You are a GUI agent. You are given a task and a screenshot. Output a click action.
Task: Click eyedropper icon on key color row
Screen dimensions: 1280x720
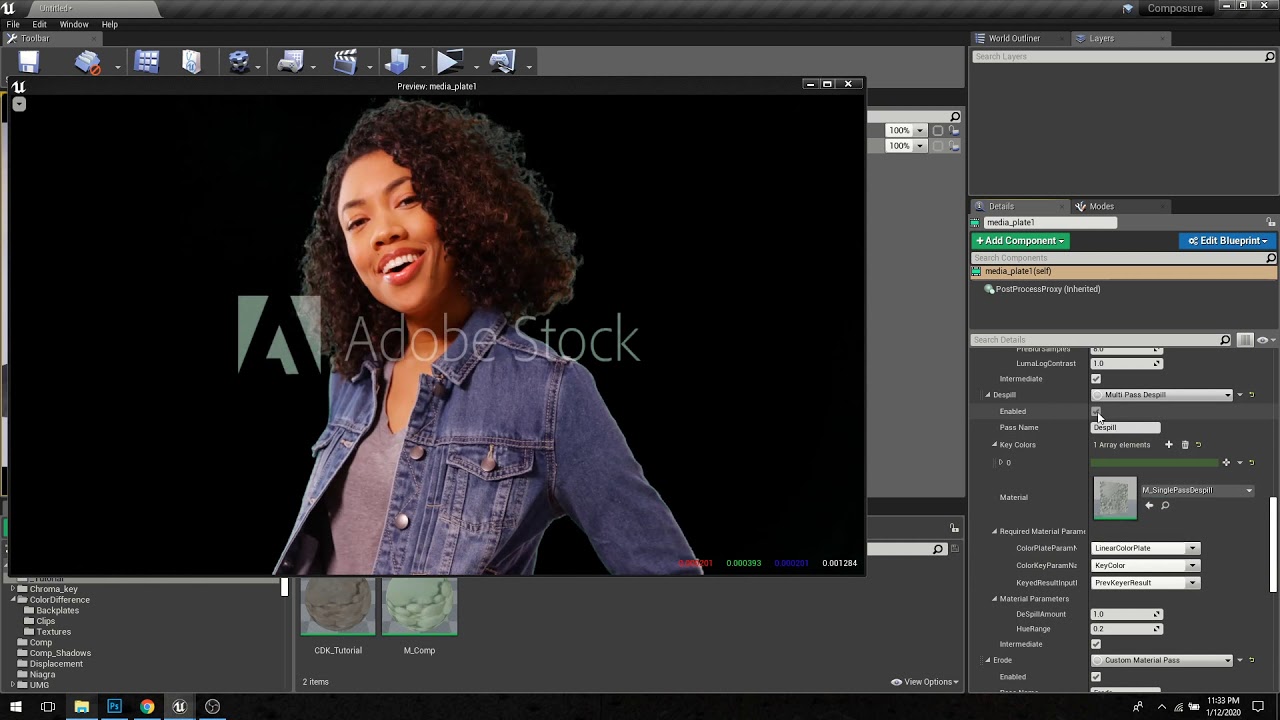point(1226,463)
